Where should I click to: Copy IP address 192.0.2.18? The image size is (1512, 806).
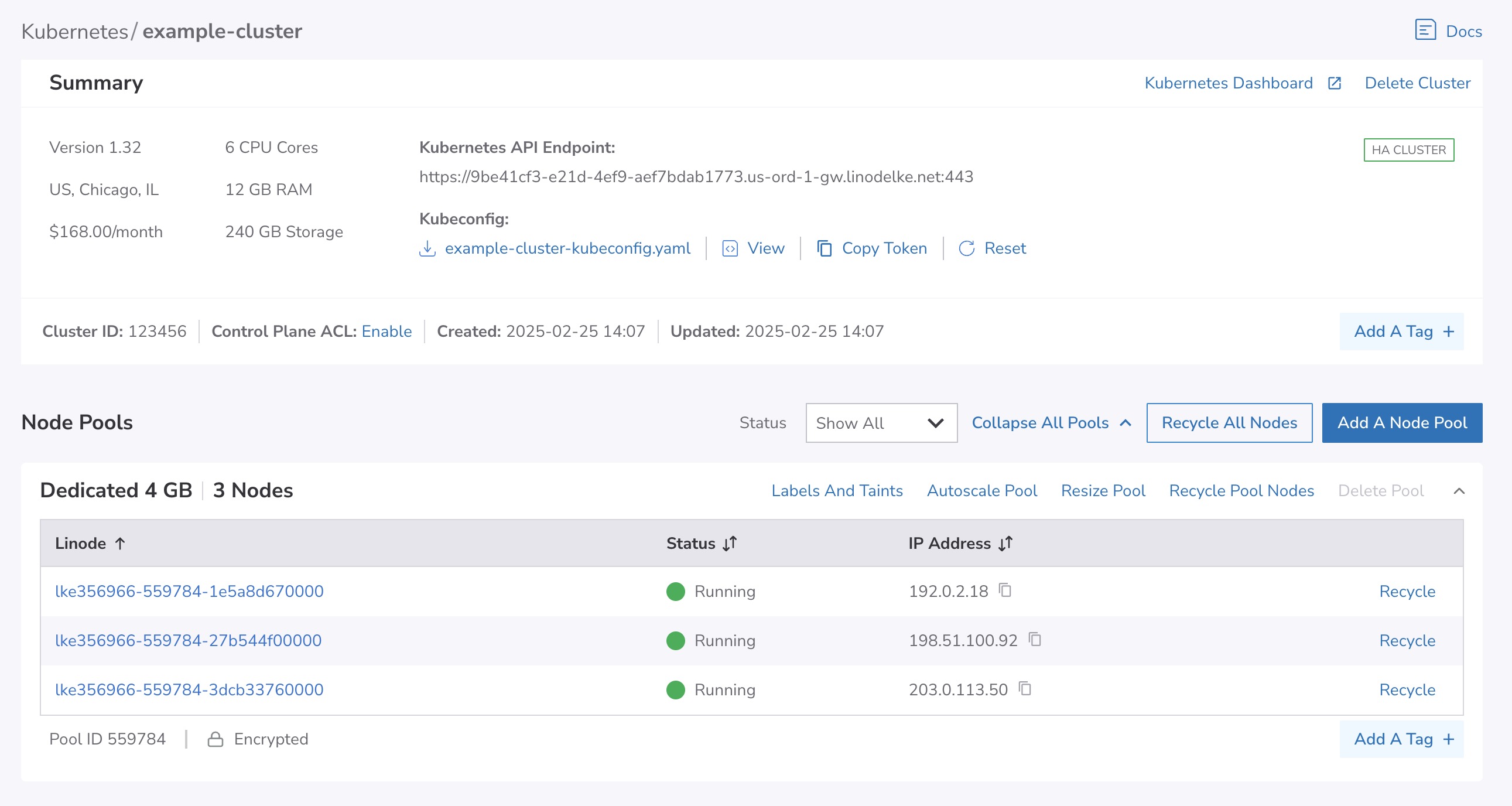click(1005, 590)
